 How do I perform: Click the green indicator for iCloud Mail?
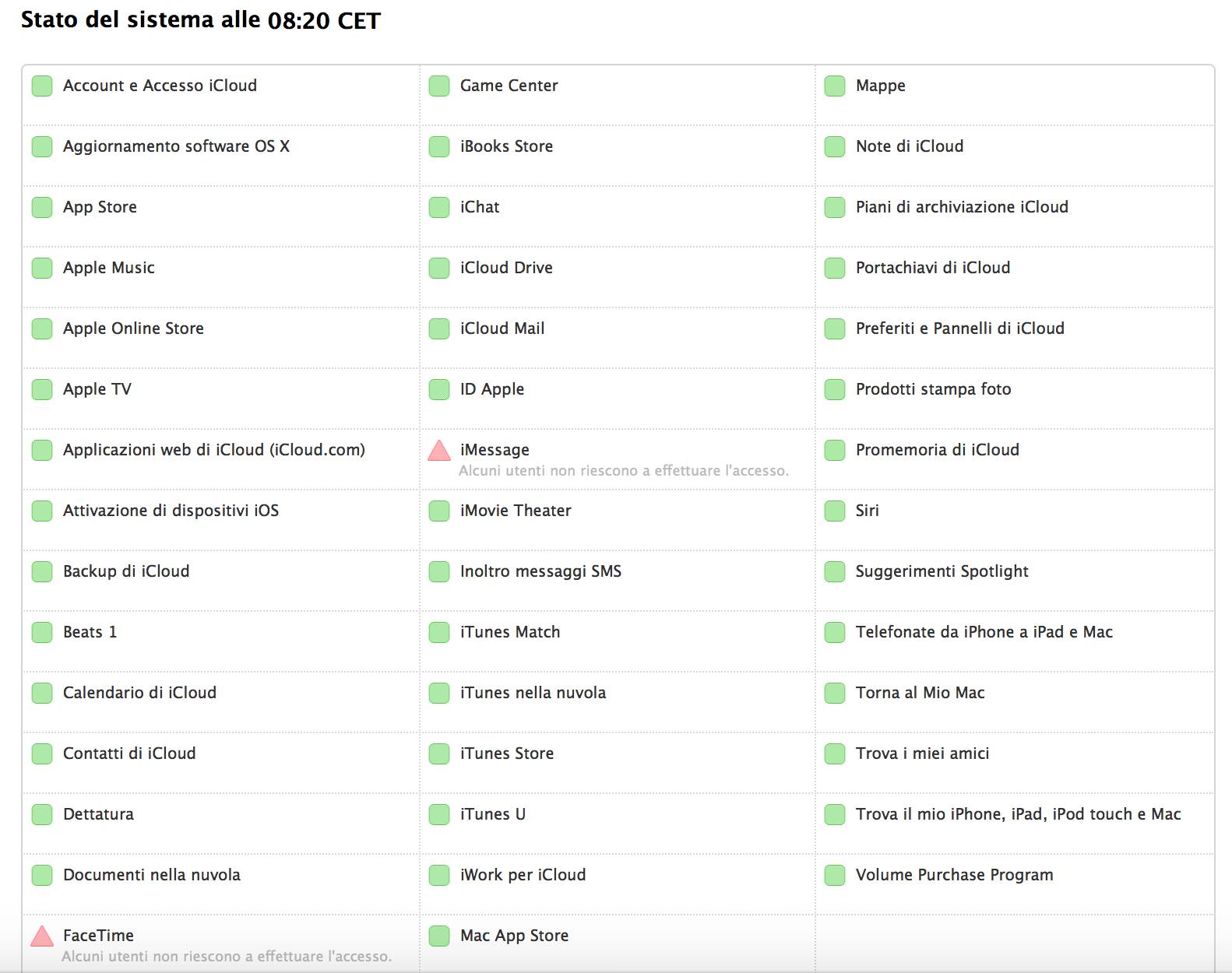[x=439, y=328]
